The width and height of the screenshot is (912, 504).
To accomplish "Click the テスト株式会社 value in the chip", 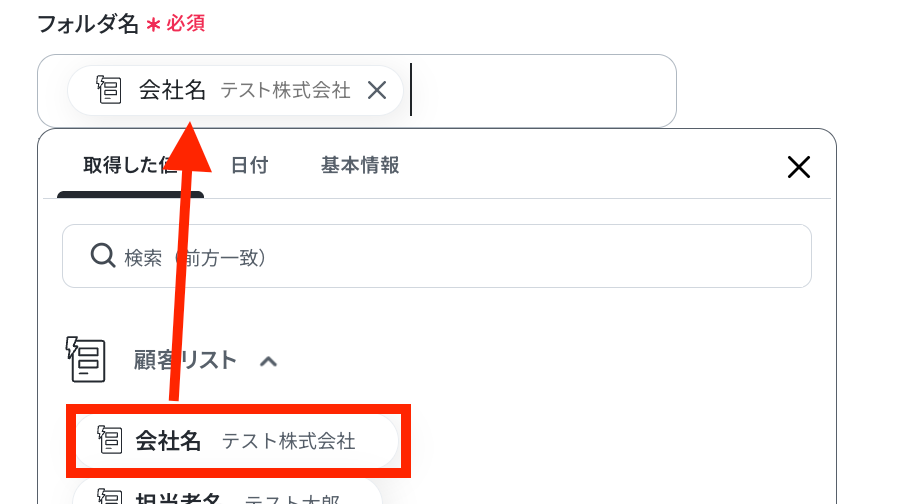I will pos(286,91).
